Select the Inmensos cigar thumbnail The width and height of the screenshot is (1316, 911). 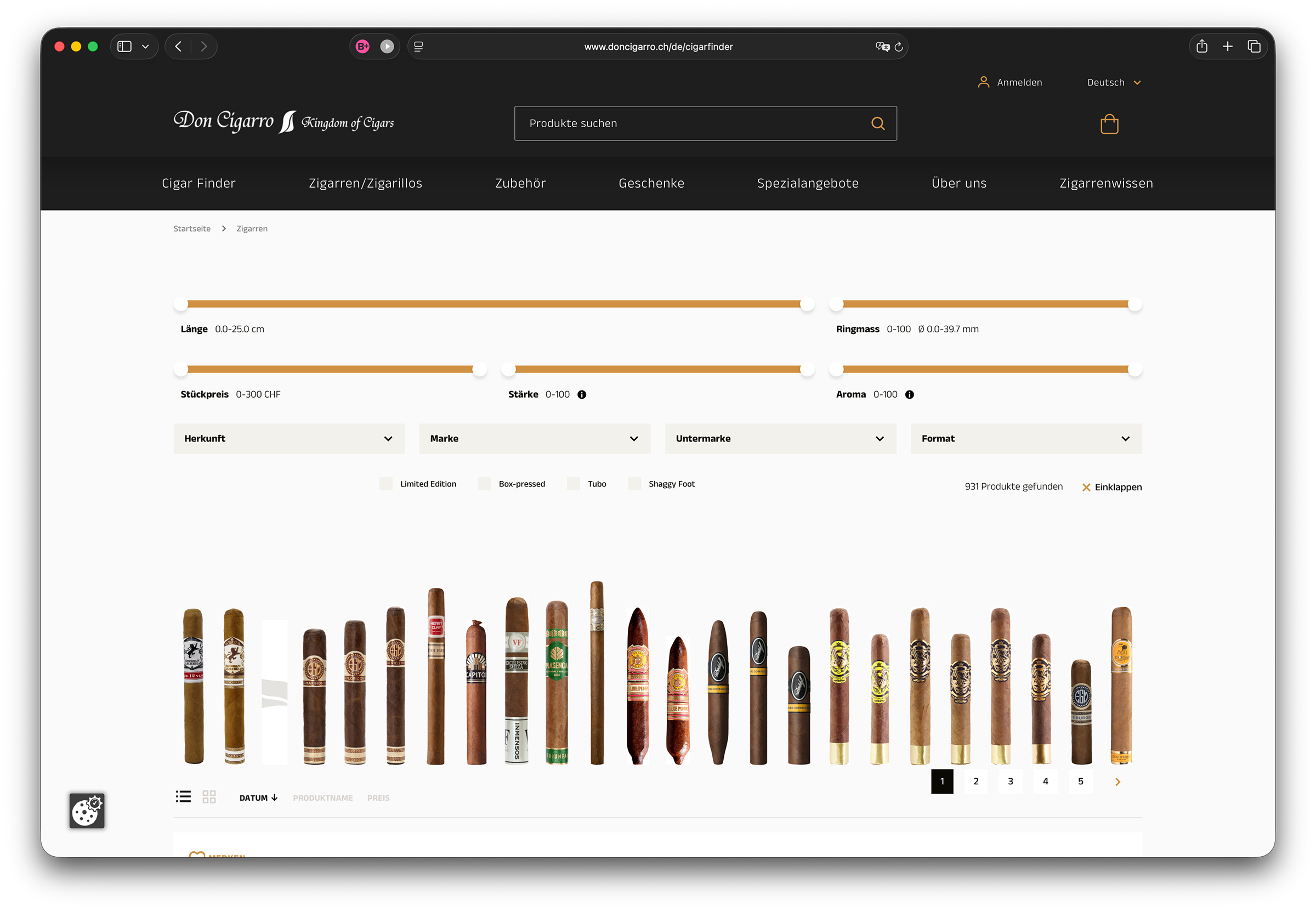517,681
